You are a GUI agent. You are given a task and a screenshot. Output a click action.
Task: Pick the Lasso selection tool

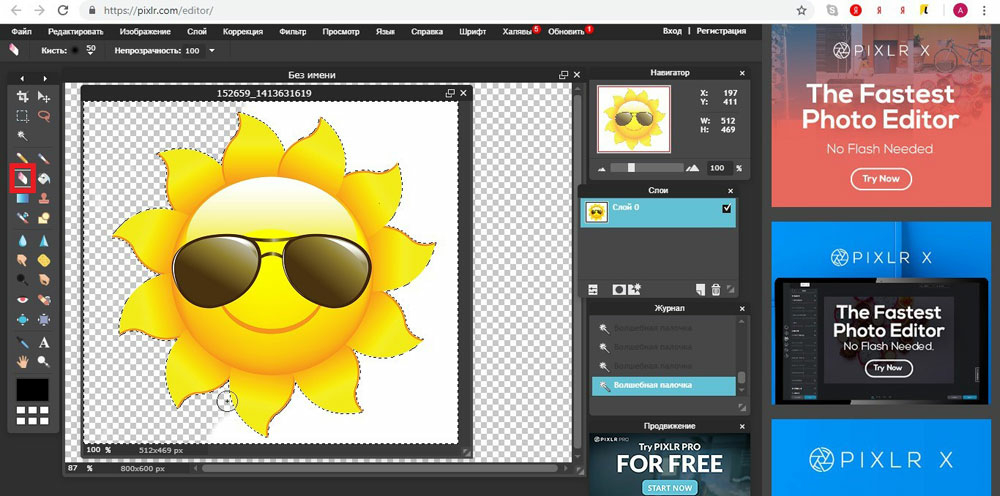pos(44,116)
